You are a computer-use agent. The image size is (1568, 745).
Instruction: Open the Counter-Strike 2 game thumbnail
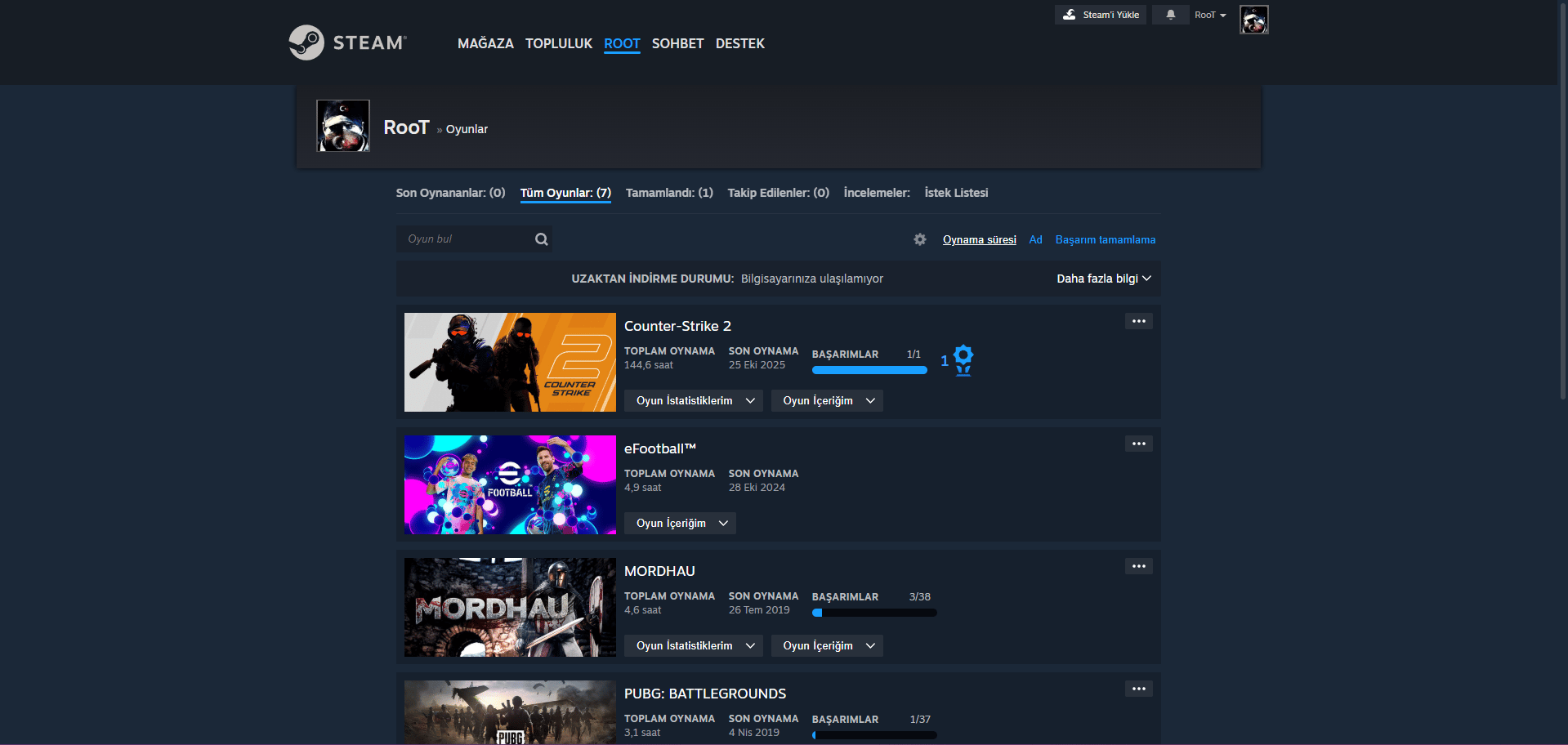click(510, 362)
